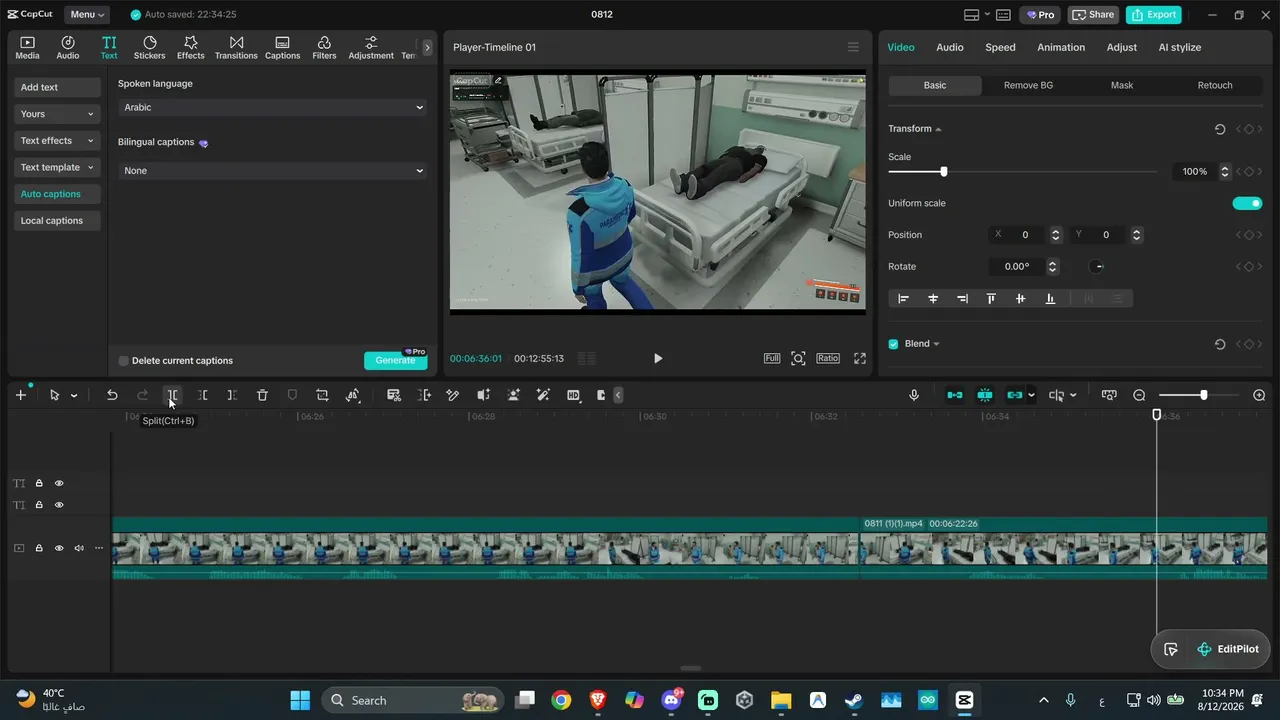This screenshot has height=720, width=1280.
Task: Click the Share button
Action: tap(1093, 15)
